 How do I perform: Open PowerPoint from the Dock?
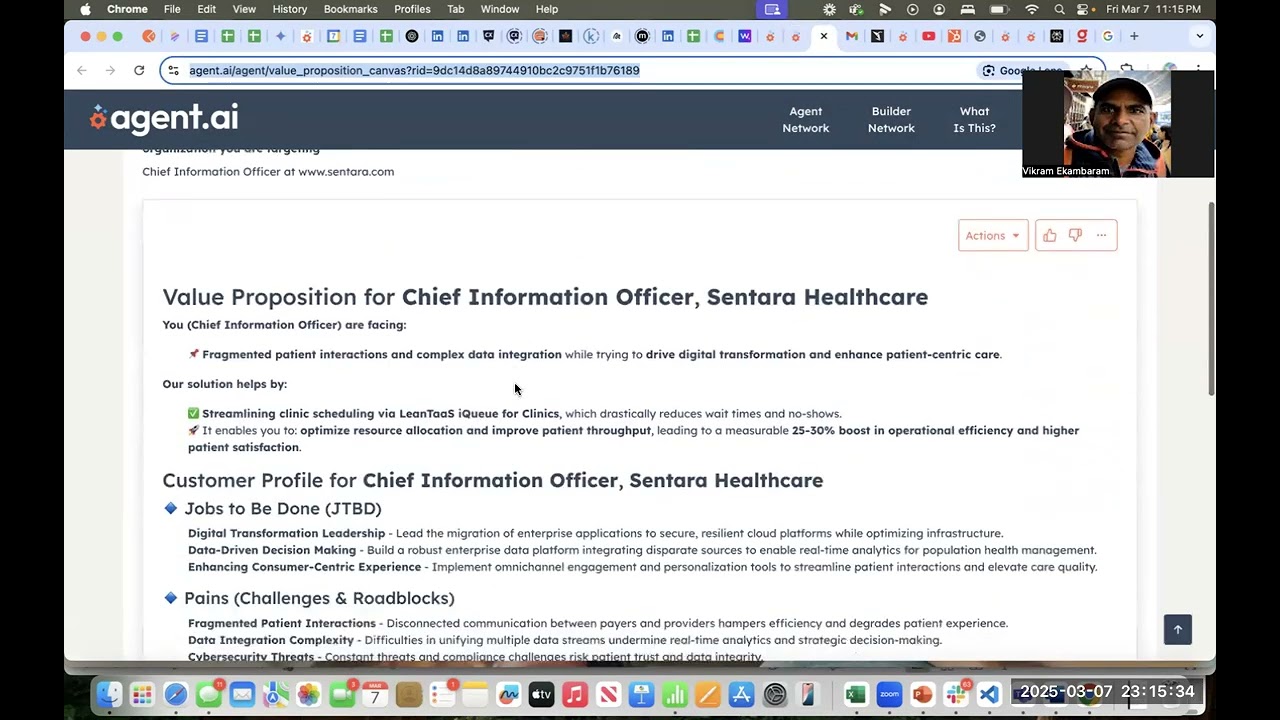click(922, 694)
